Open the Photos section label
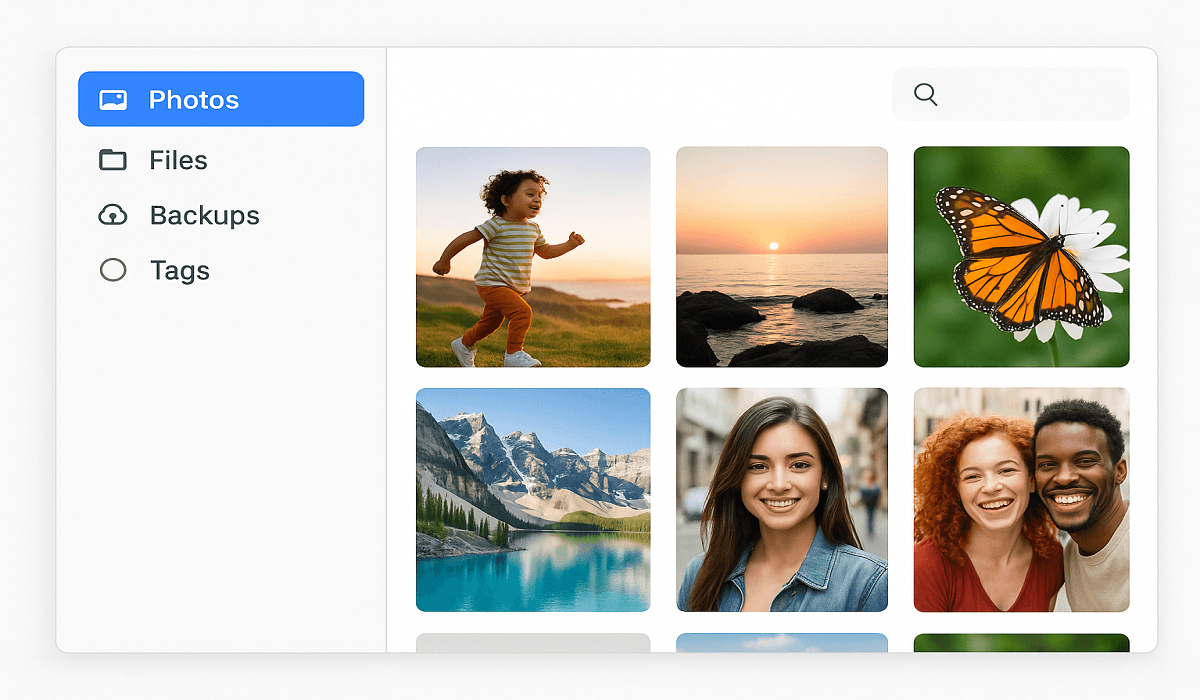The image size is (1200, 700). point(194,100)
